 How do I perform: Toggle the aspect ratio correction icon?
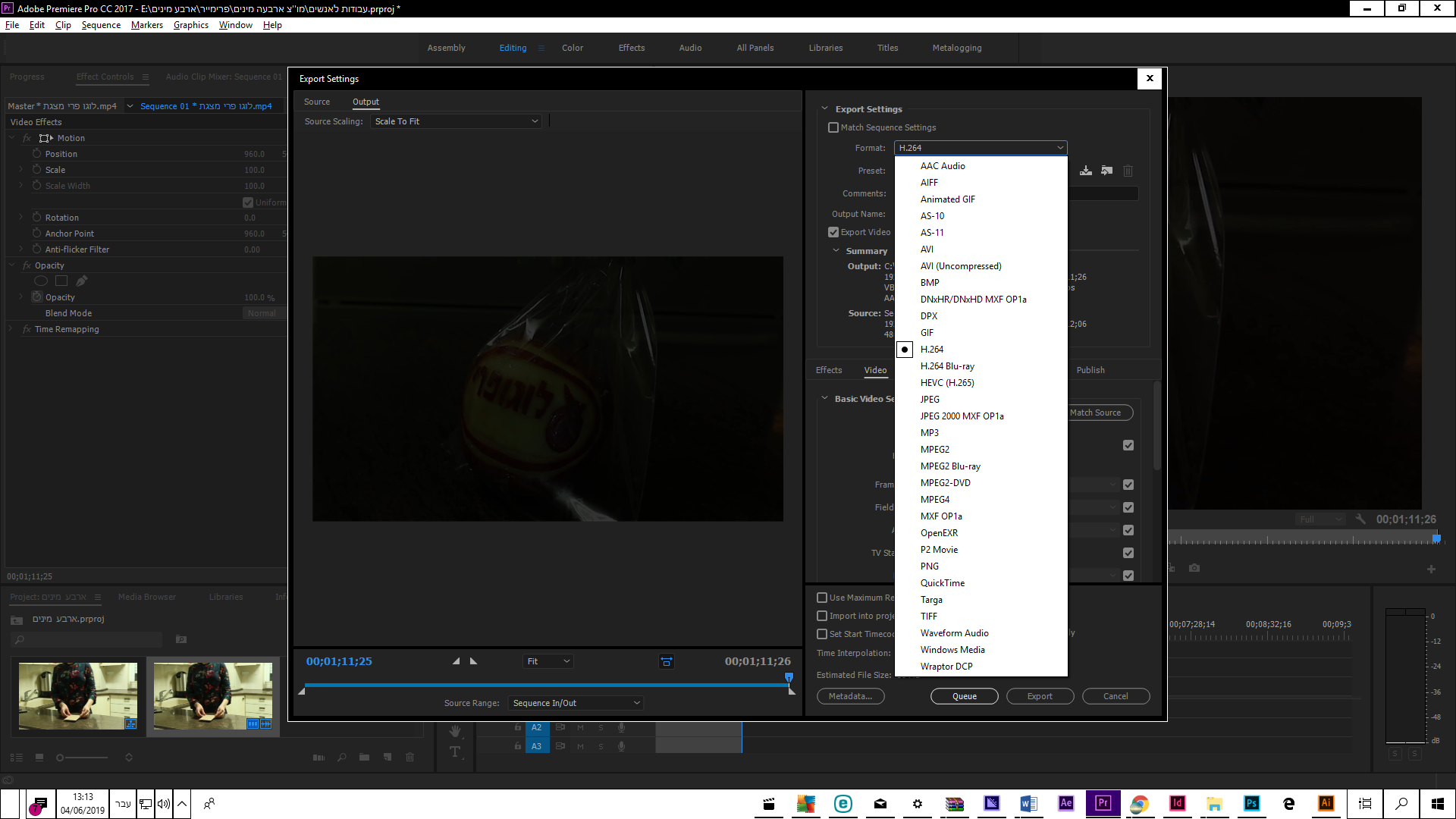click(667, 661)
